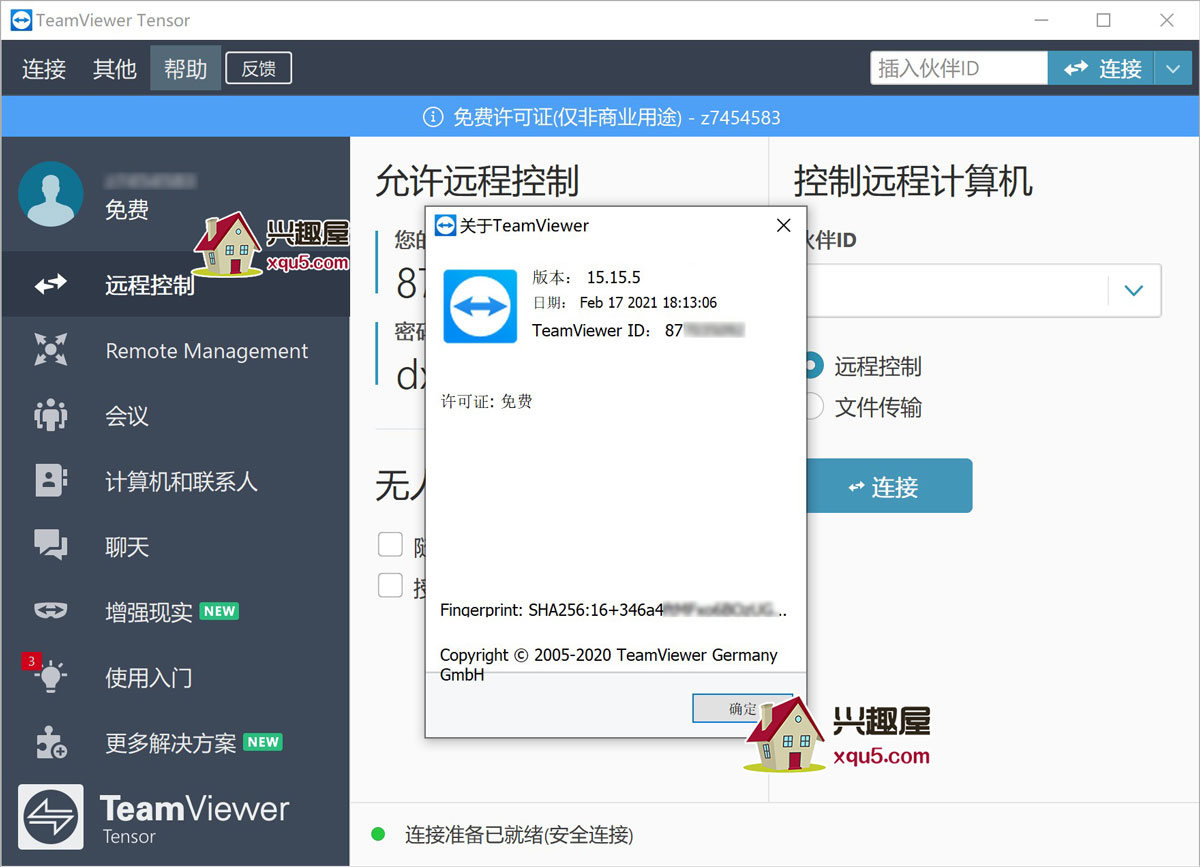
Task: Click the TeamViewer logo in About dialog
Action: (x=480, y=306)
